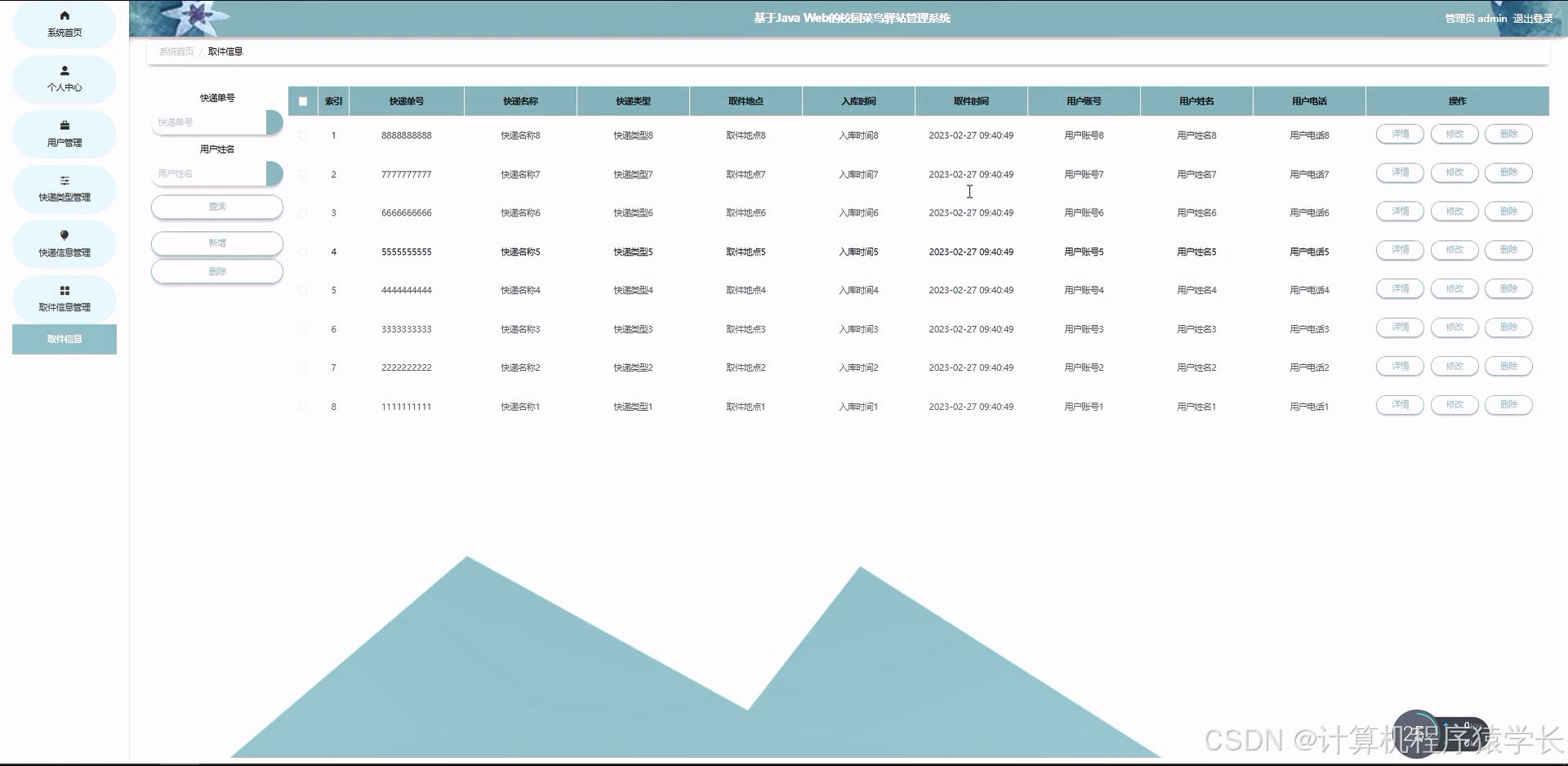
Task: Click 删除 for row 8888888888
Action: pyautogui.click(x=1508, y=134)
